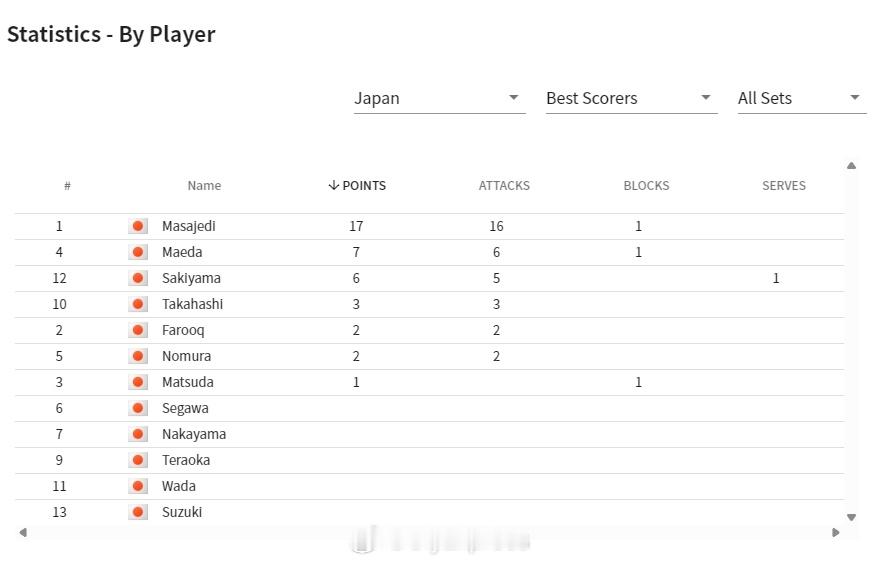Sort the table by BLOCKS column
This screenshot has width=882, height=562.
point(646,185)
